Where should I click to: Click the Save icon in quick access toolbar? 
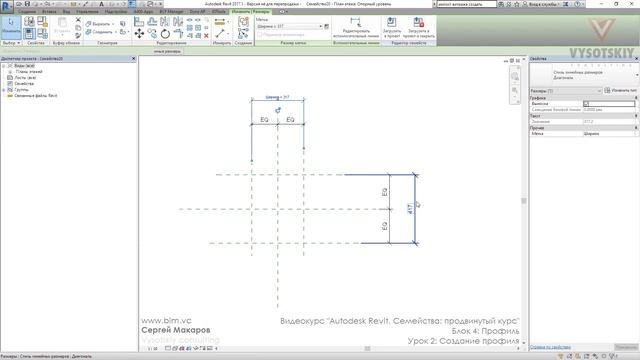[x=27, y=4]
